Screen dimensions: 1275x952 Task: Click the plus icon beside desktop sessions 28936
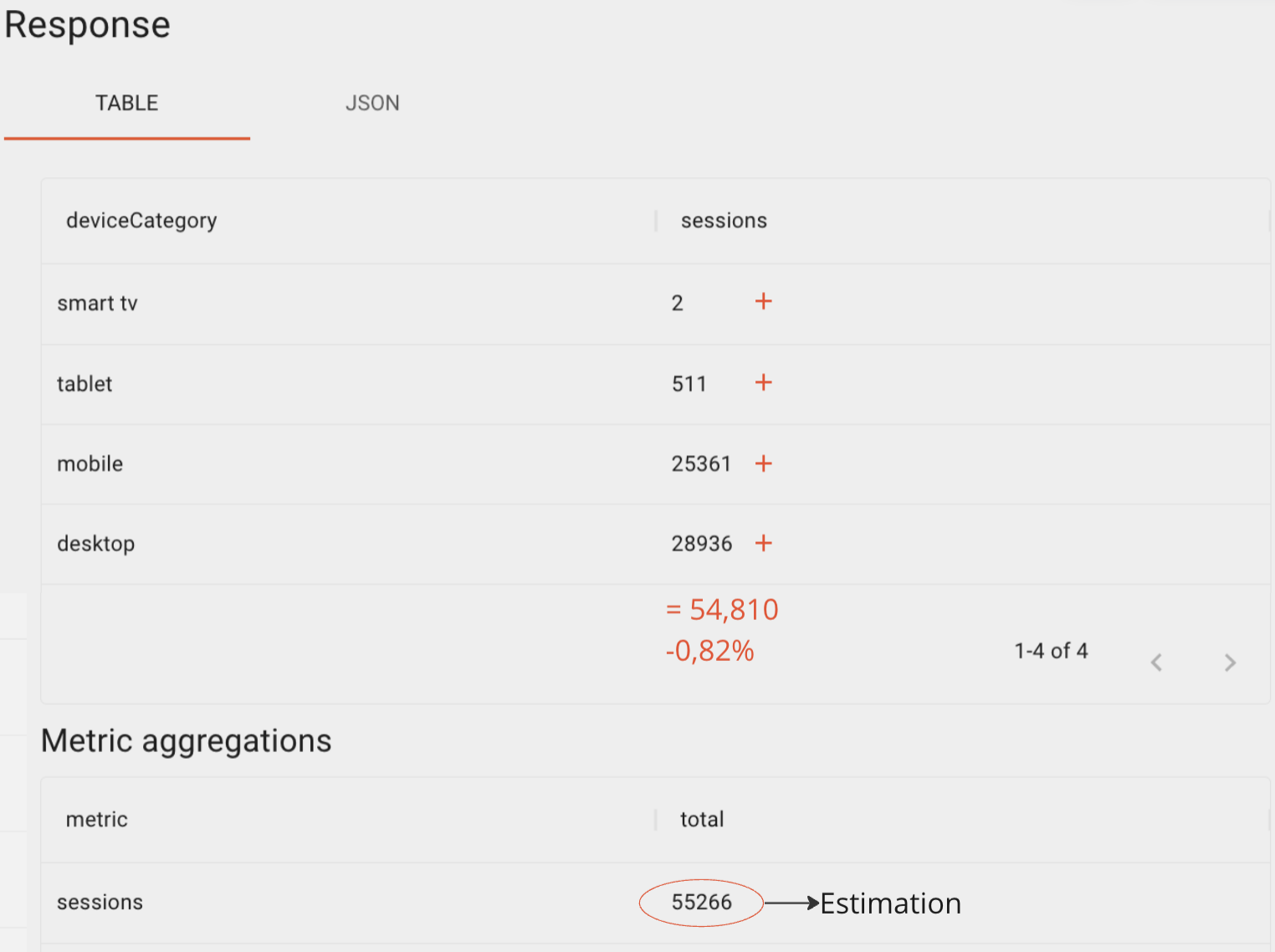coord(763,543)
